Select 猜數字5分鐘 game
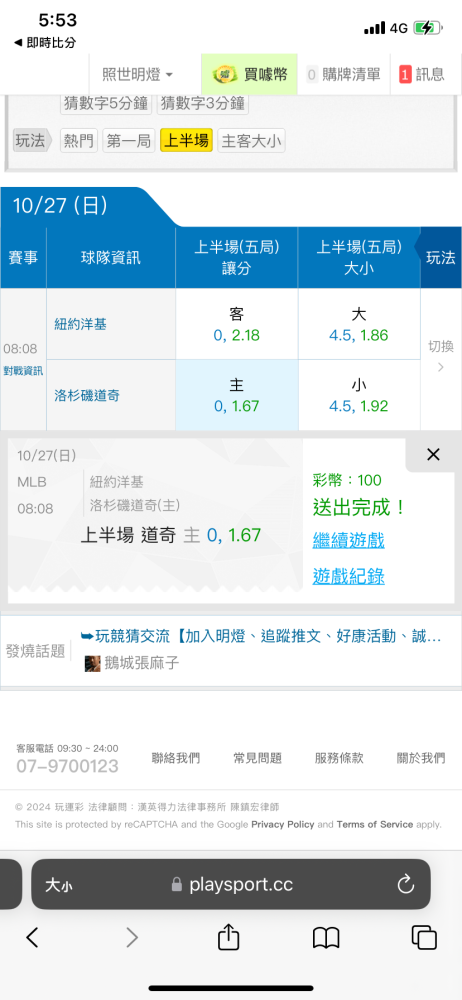This screenshot has height=1000, width=462. click(x=106, y=103)
